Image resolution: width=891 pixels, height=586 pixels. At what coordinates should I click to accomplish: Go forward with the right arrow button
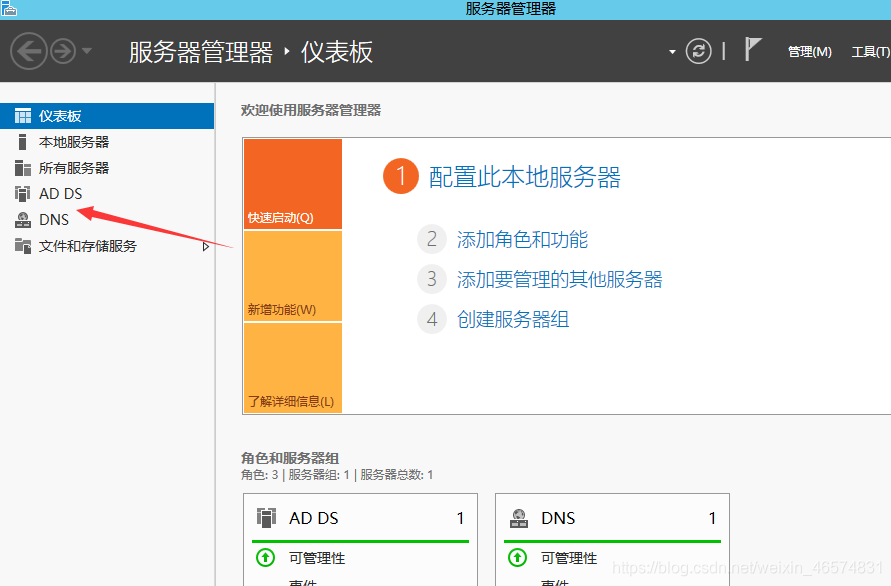[63, 51]
